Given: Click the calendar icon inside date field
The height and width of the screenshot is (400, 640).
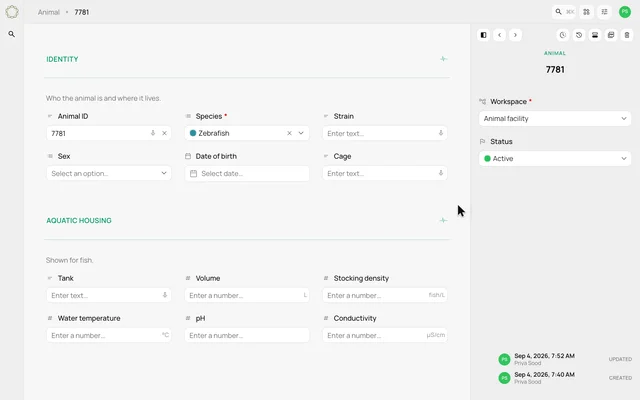Looking at the screenshot, I should 193,173.
